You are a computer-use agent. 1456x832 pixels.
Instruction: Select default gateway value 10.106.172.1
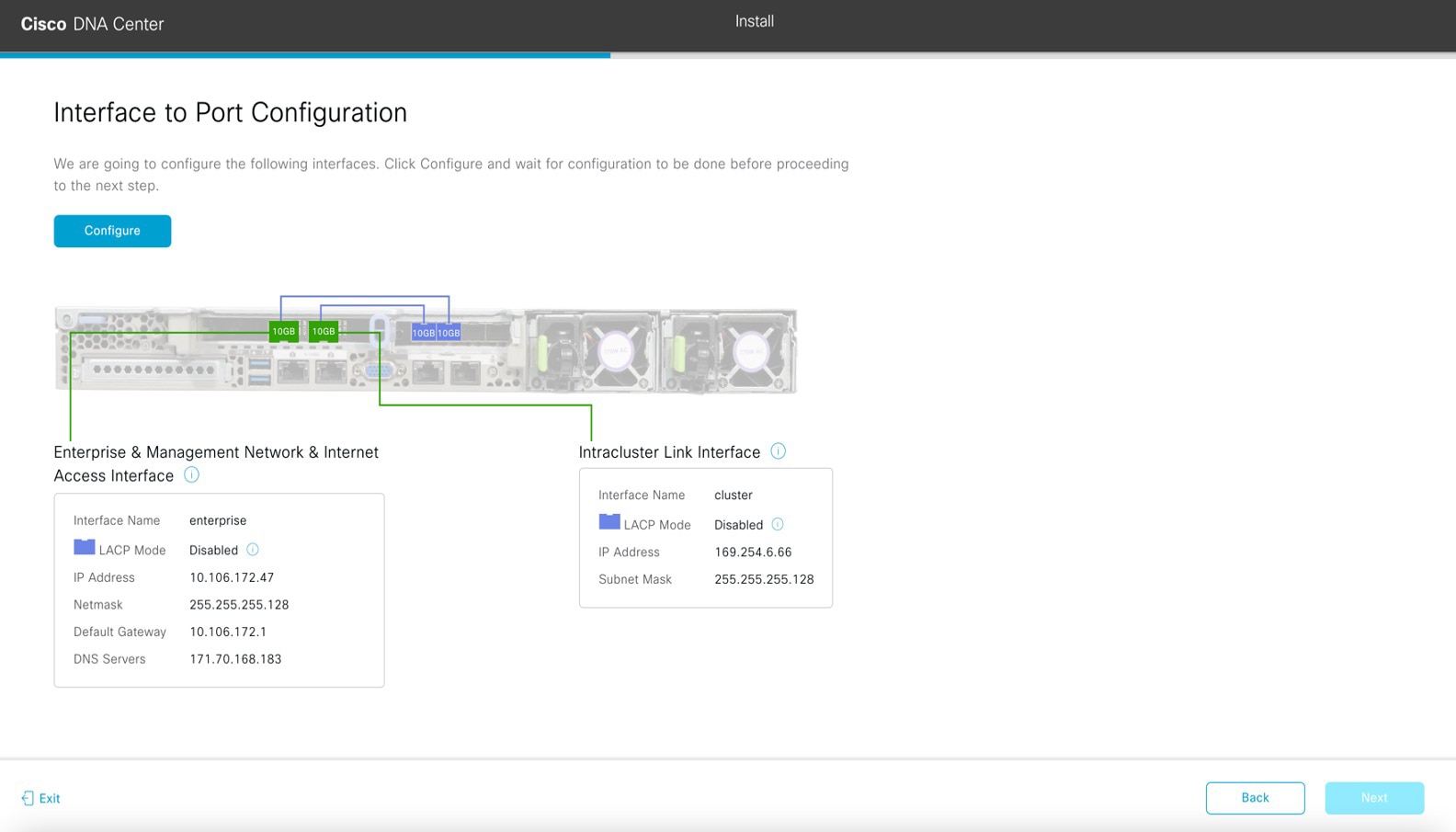pyautogui.click(x=228, y=632)
